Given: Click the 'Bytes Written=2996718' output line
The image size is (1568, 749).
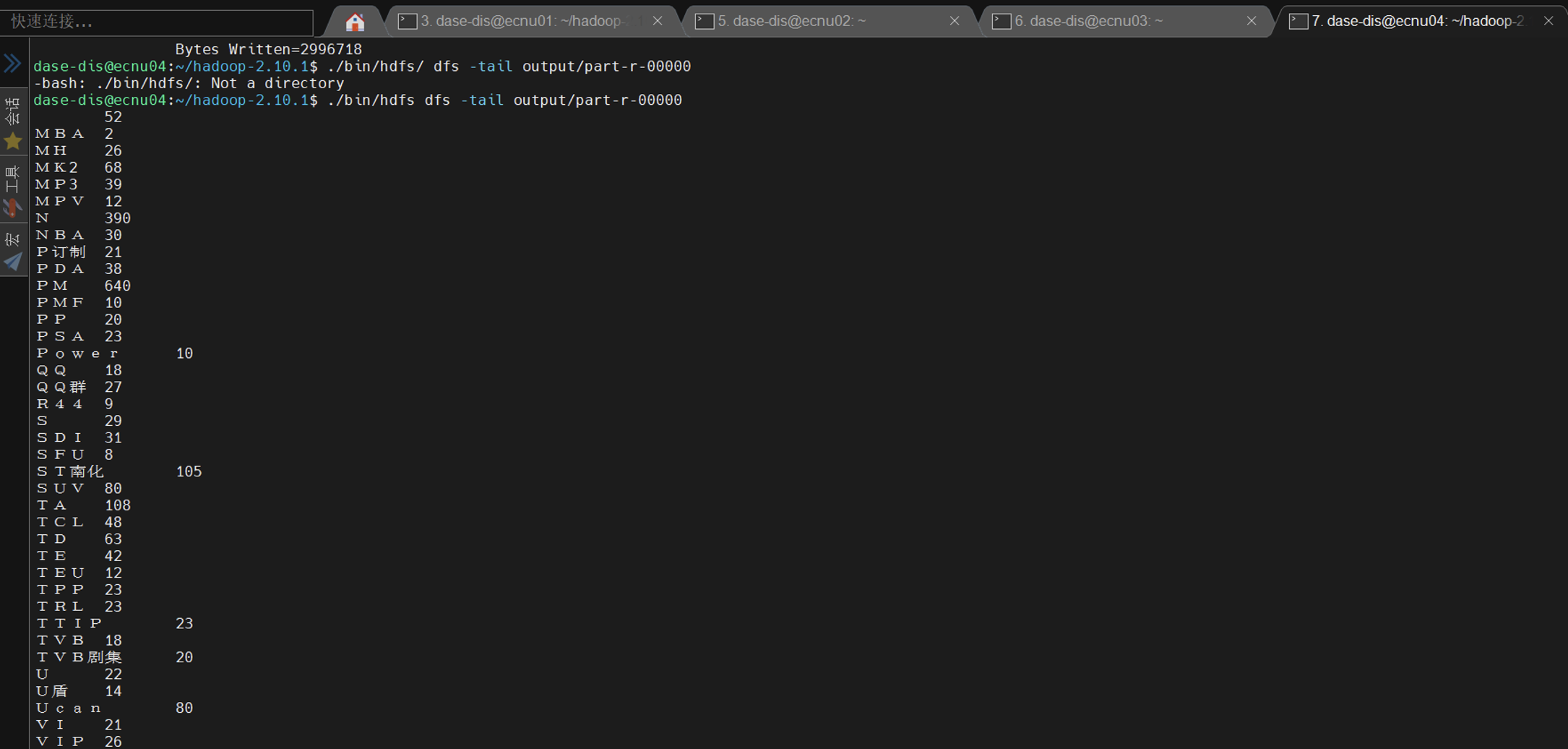Looking at the screenshot, I should coord(268,49).
